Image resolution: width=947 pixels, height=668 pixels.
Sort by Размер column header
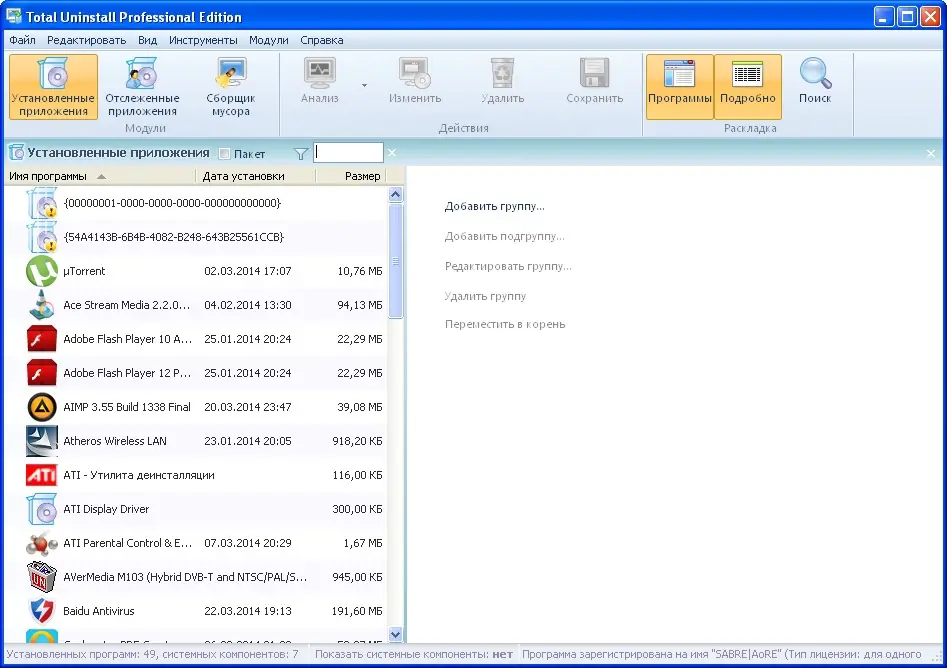(x=351, y=176)
